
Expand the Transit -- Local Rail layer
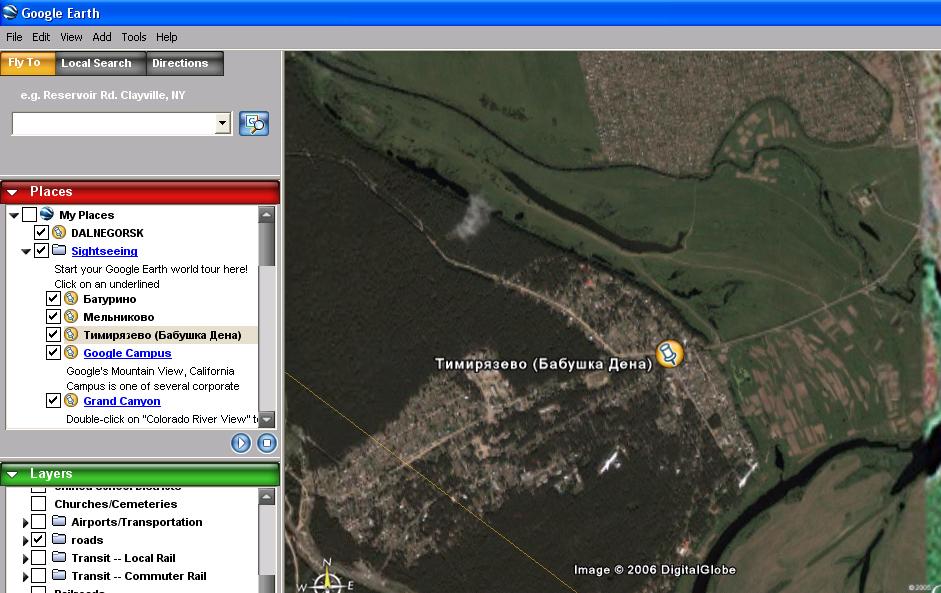coord(26,558)
